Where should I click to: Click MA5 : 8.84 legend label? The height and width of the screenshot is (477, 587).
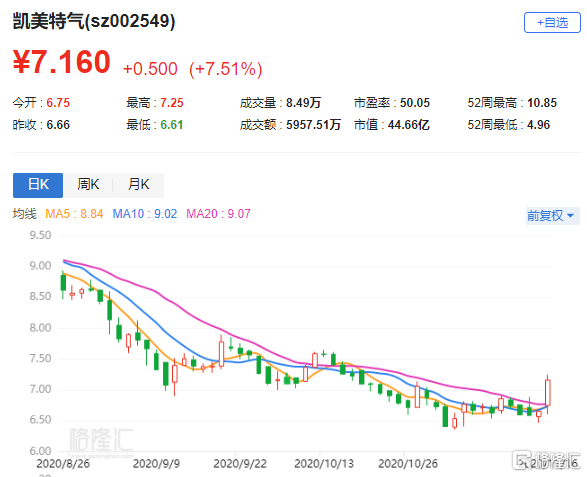(x=74, y=214)
